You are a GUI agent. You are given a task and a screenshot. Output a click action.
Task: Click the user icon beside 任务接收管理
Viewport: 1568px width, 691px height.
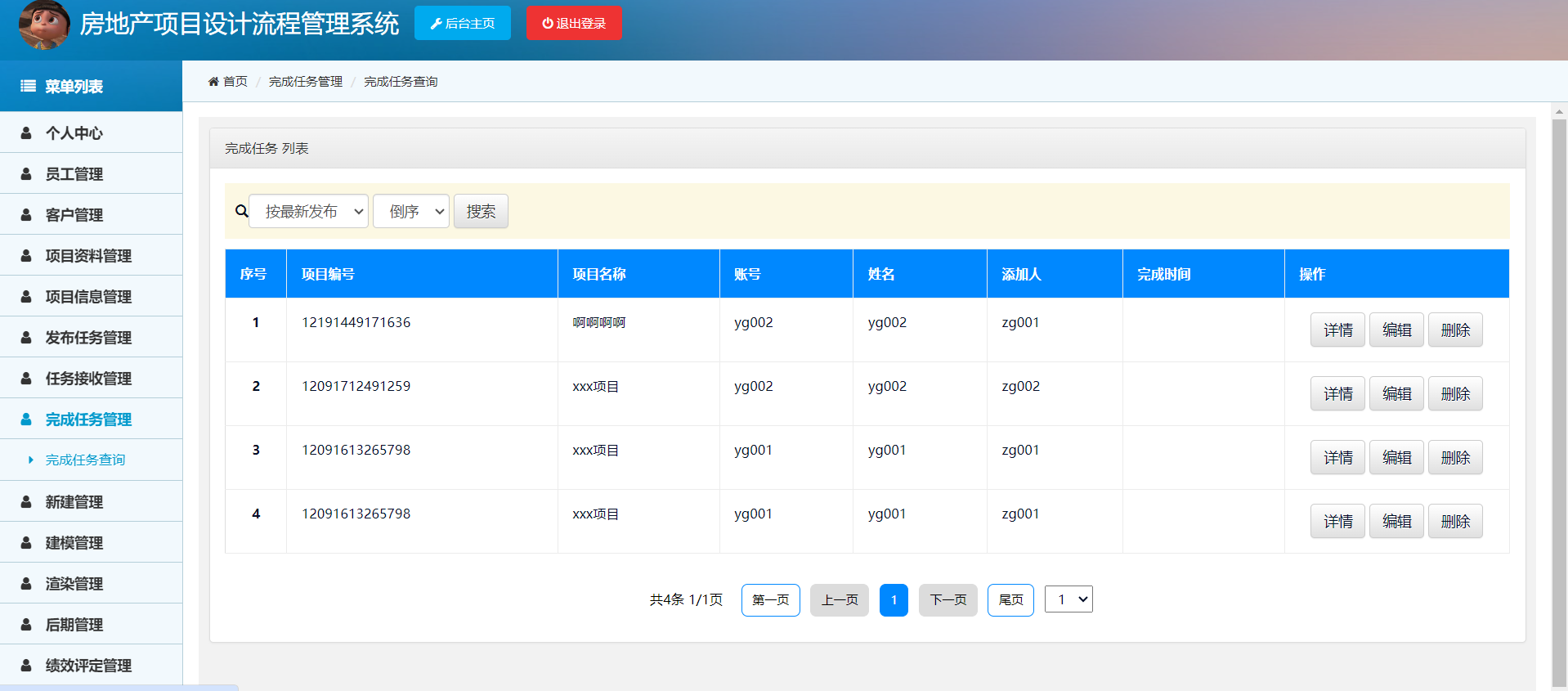26,378
